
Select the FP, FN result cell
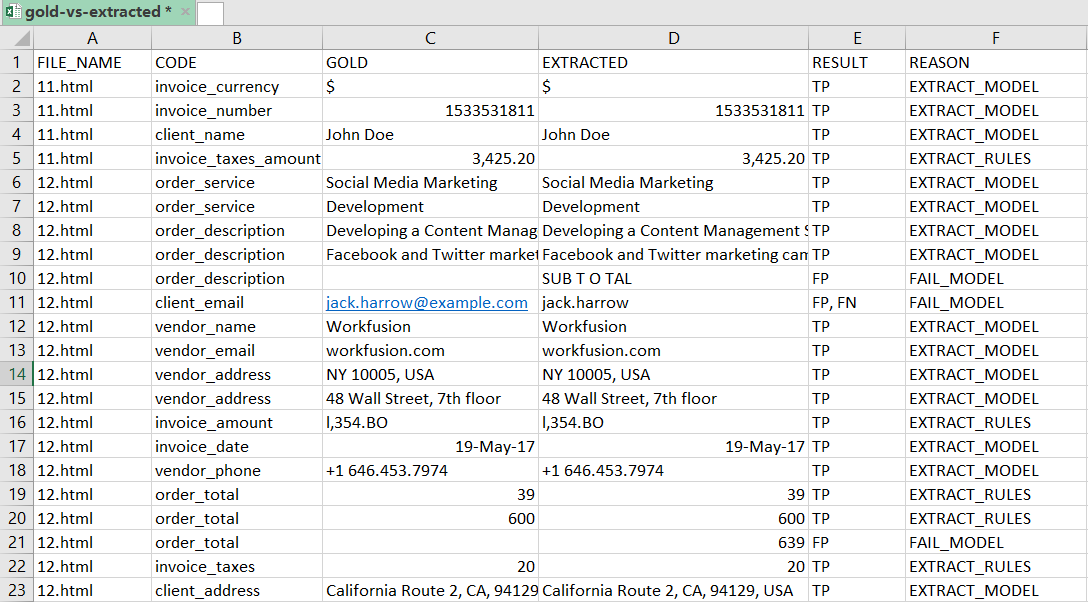click(857, 302)
